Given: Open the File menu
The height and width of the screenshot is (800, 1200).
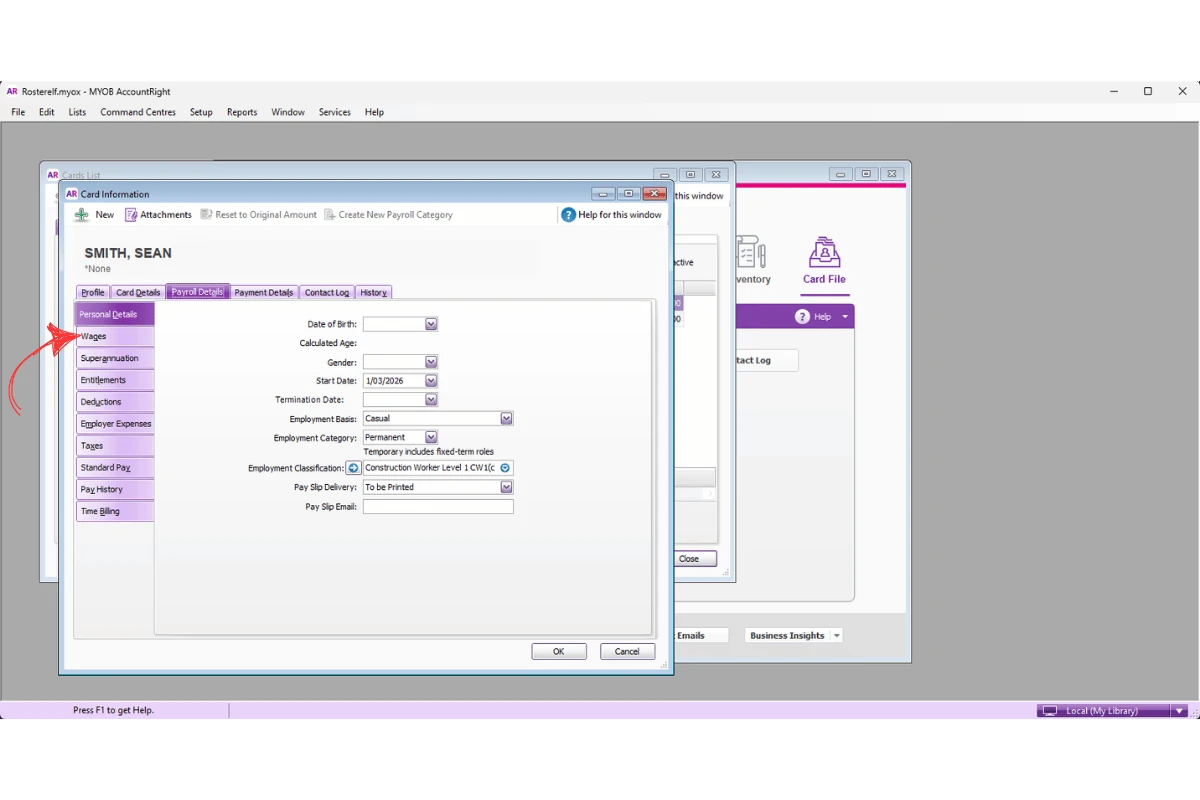Looking at the screenshot, I should [x=18, y=112].
